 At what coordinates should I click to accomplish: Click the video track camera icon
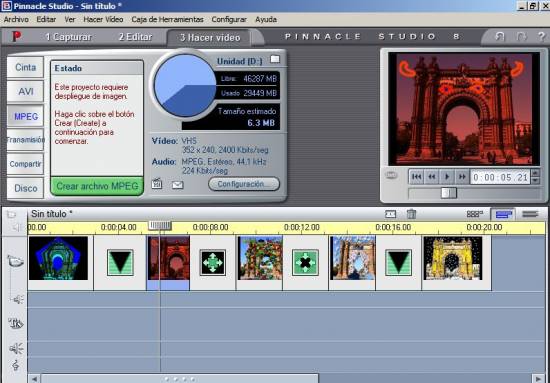coord(15,261)
